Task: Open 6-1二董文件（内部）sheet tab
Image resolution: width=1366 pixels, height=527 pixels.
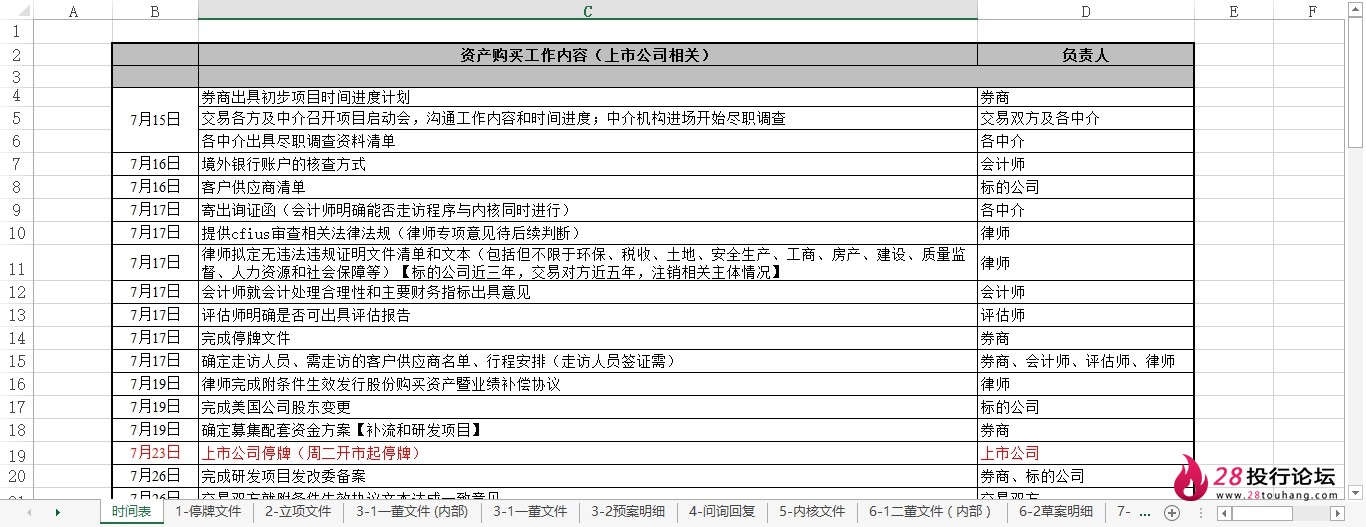Action: 931,511
